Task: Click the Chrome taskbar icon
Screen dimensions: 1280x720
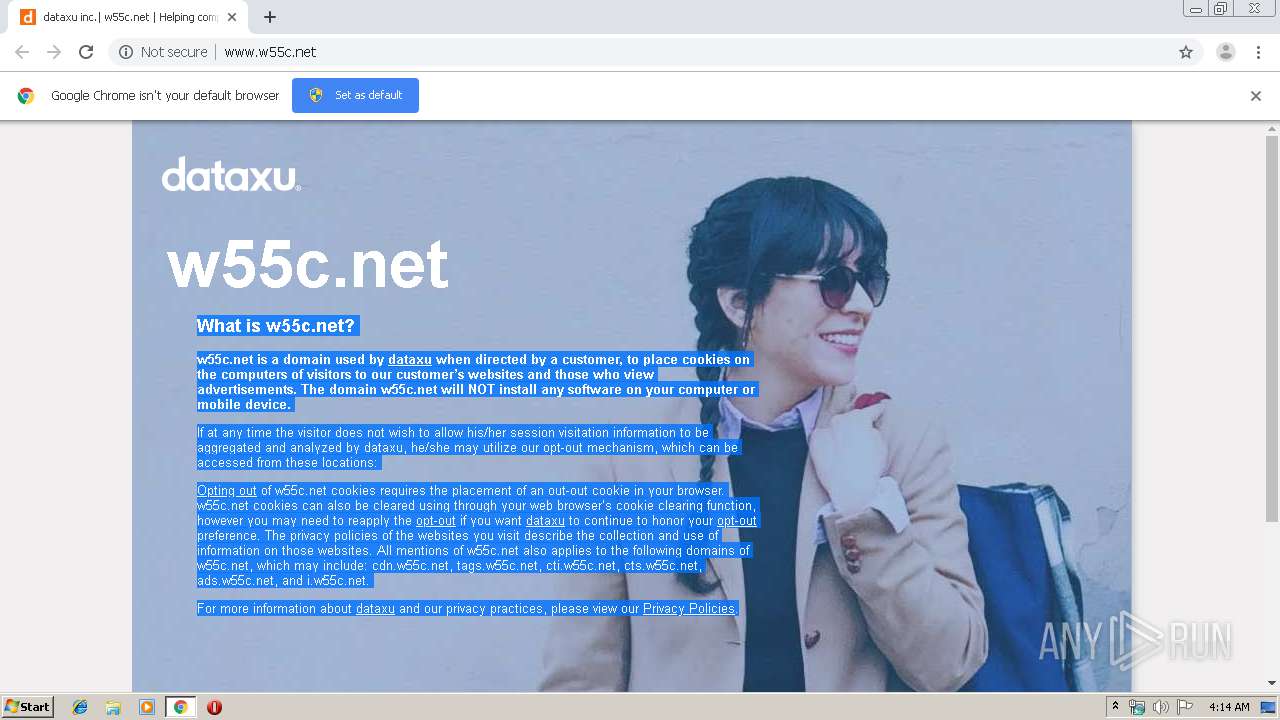Action: point(180,707)
